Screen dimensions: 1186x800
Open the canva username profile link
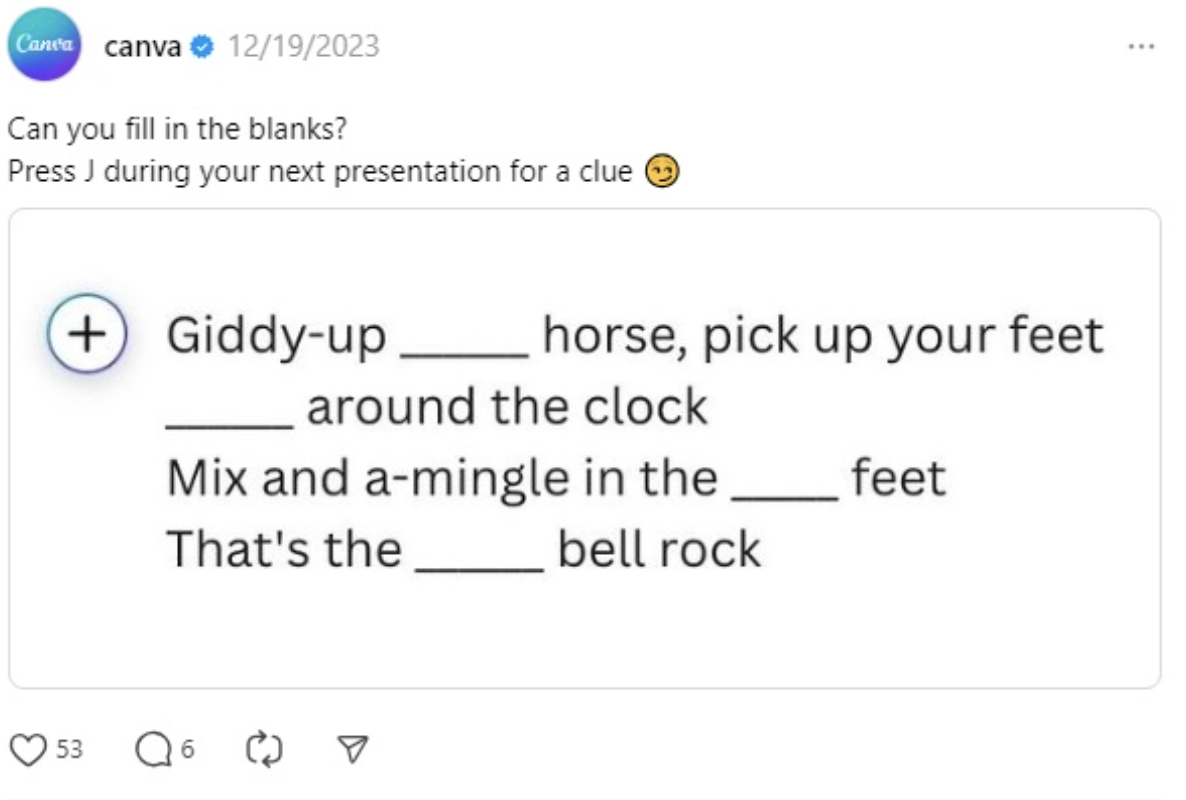tap(142, 47)
